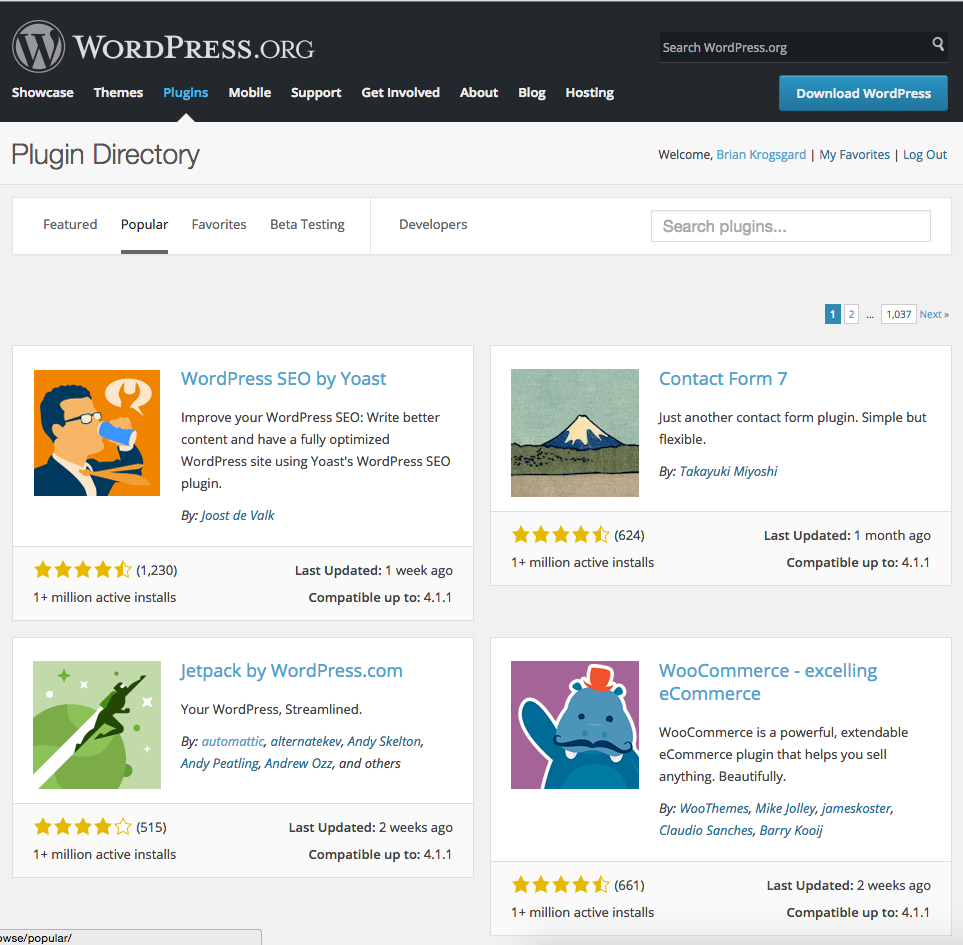Click the star rating for Contact Form 7
Screen dimensions: 963x945
561,535
